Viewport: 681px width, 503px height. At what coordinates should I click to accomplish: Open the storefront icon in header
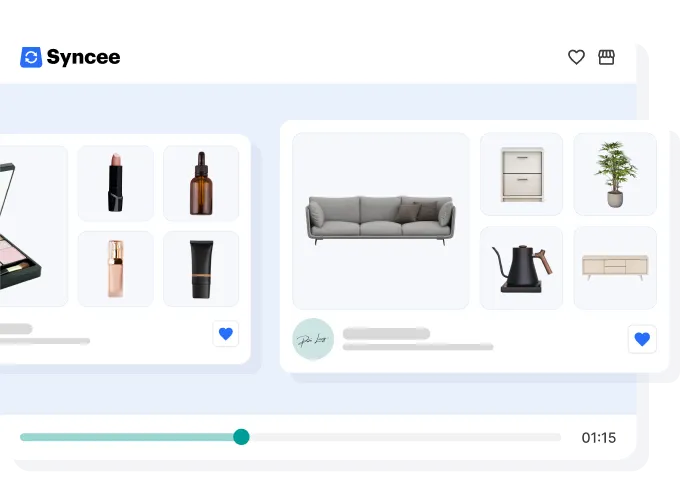pyautogui.click(x=606, y=57)
